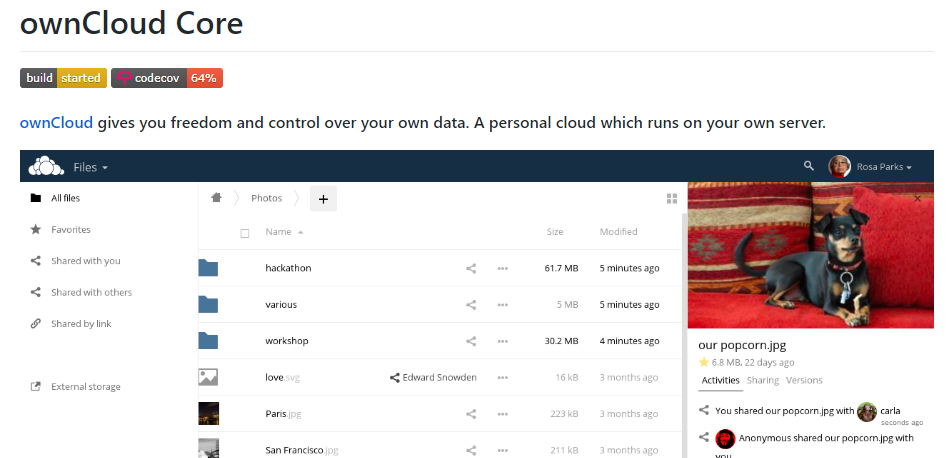Close the details sidebar with X
This screenshot has width=951, height=458.
click(x=917, y=198)
